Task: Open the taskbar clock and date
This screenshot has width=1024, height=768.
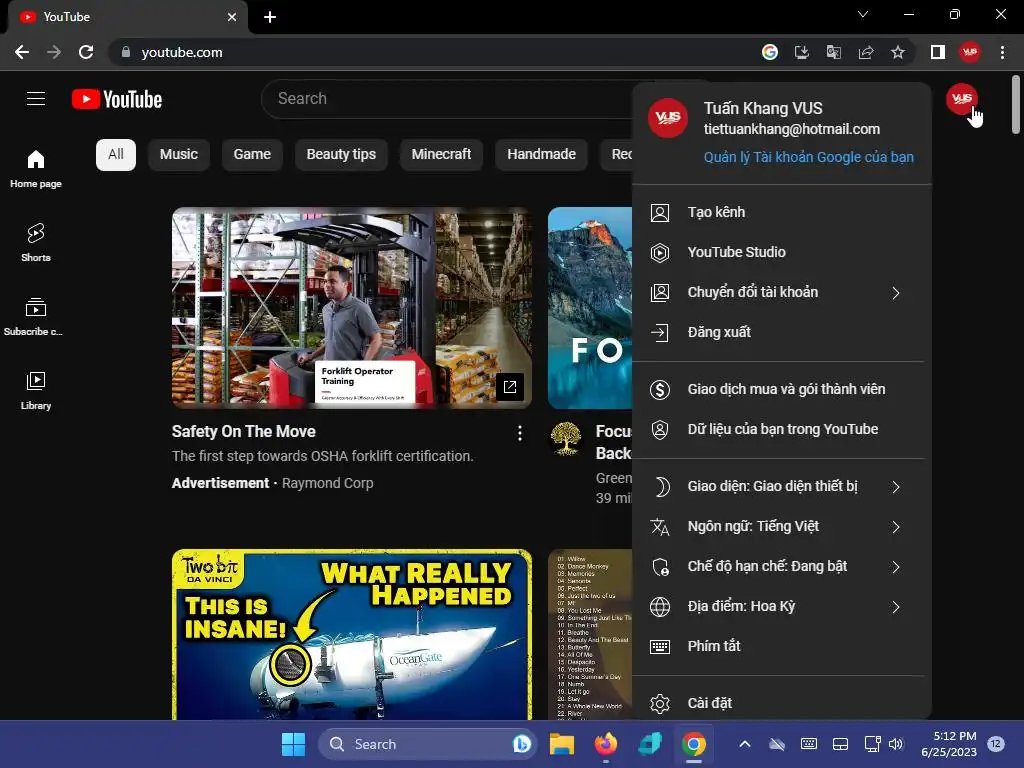Action: (x=949, y=744)
